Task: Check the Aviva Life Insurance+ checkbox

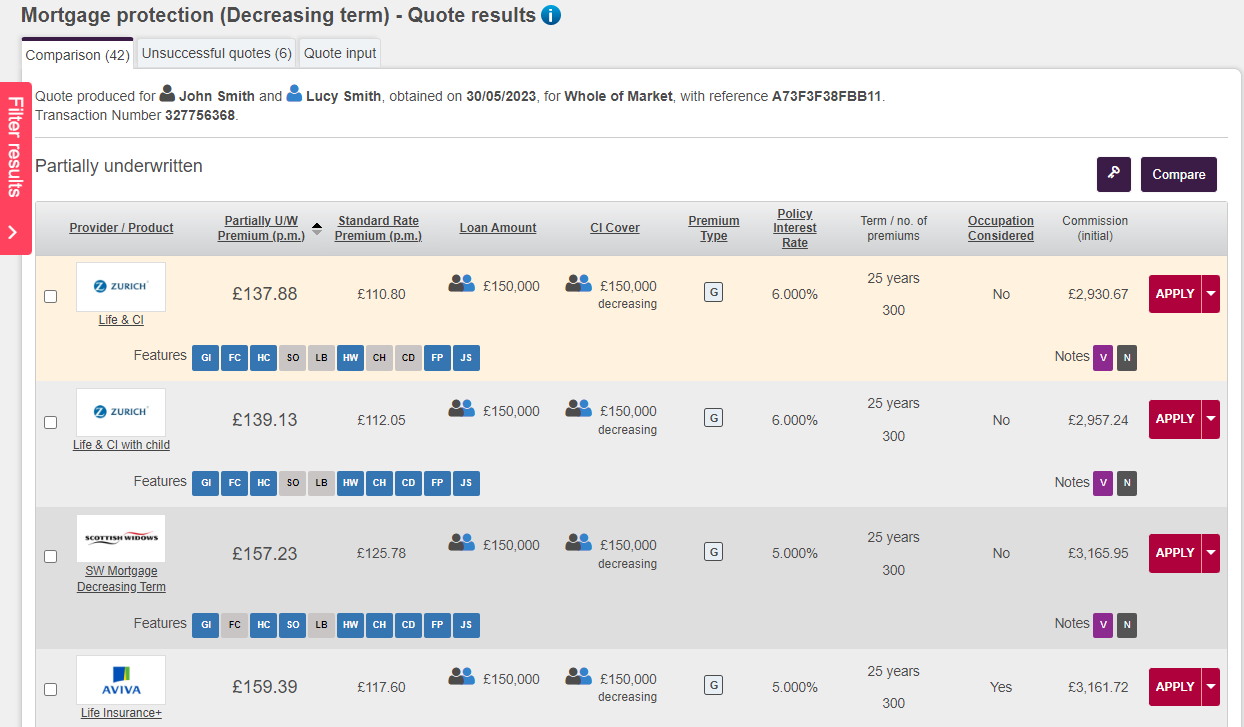Action: pyautogui.click(x=51, y=689)
